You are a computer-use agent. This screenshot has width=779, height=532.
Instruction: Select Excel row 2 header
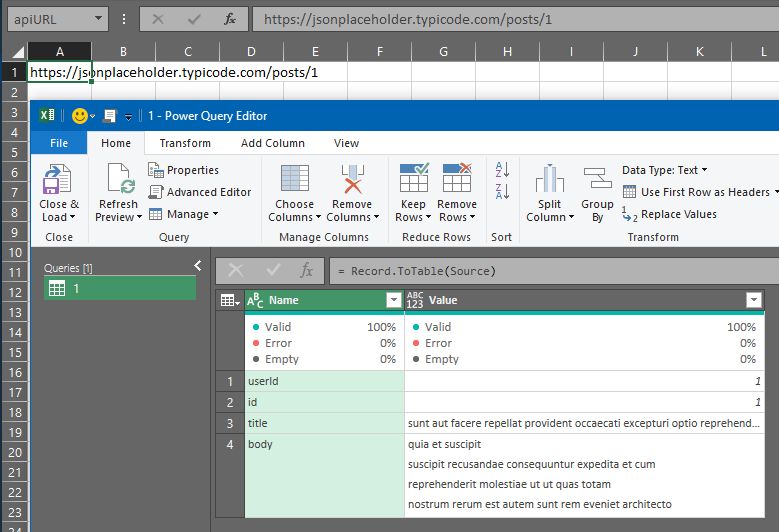click(x=14, y=92)
